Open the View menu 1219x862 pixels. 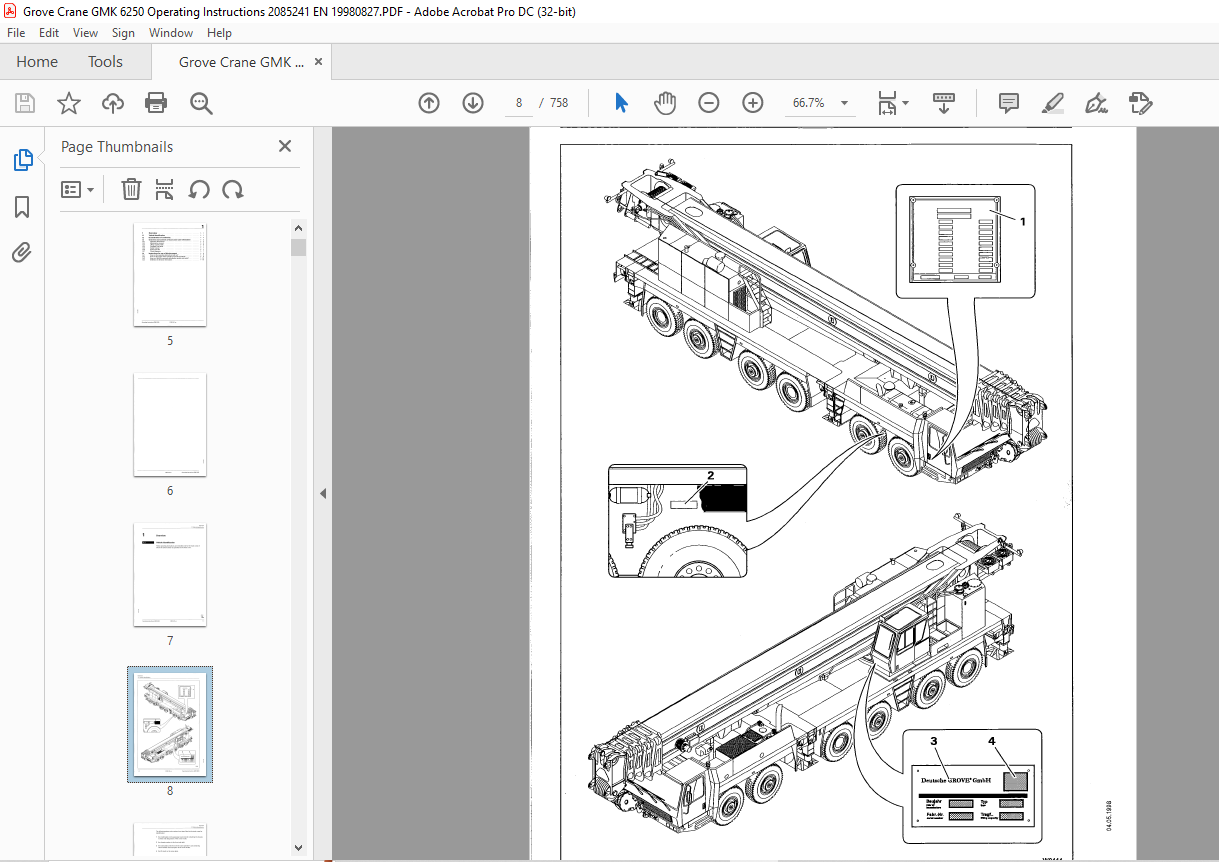[x=86, y=33]
